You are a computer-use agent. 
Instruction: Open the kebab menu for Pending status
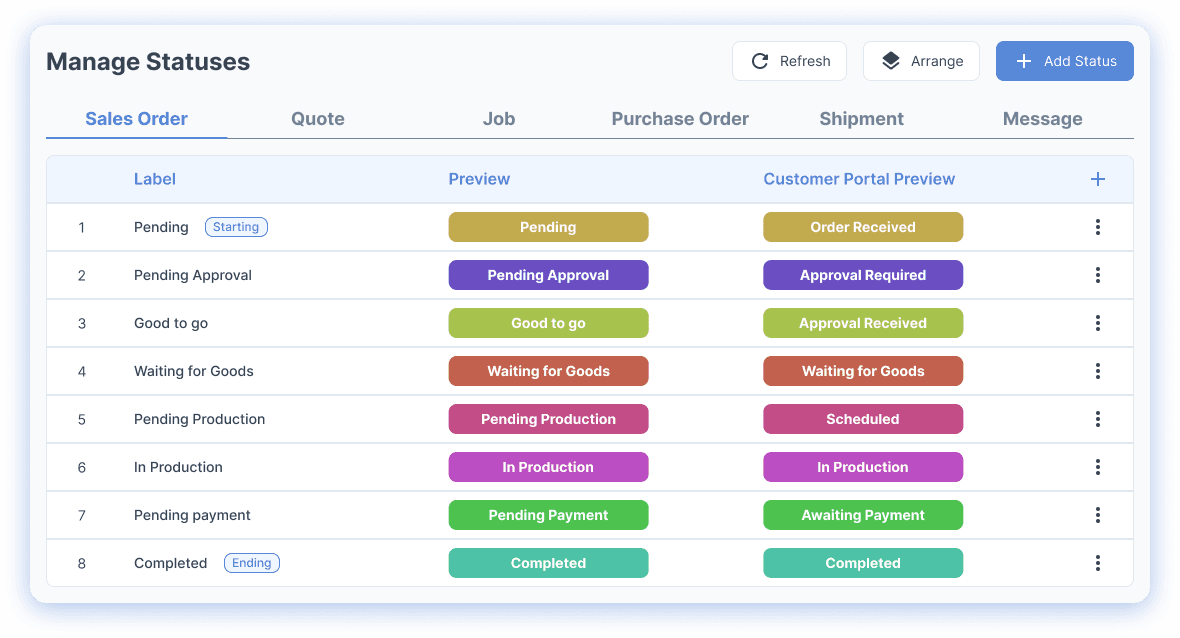click(1097, 227)
